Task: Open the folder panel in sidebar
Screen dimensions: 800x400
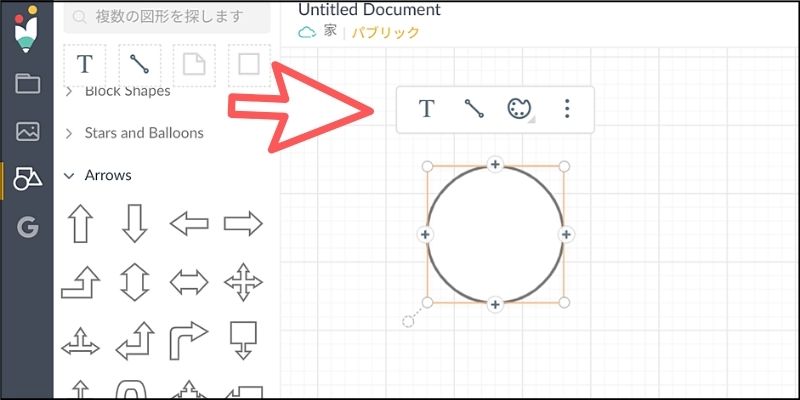Action: coord(27,83)
